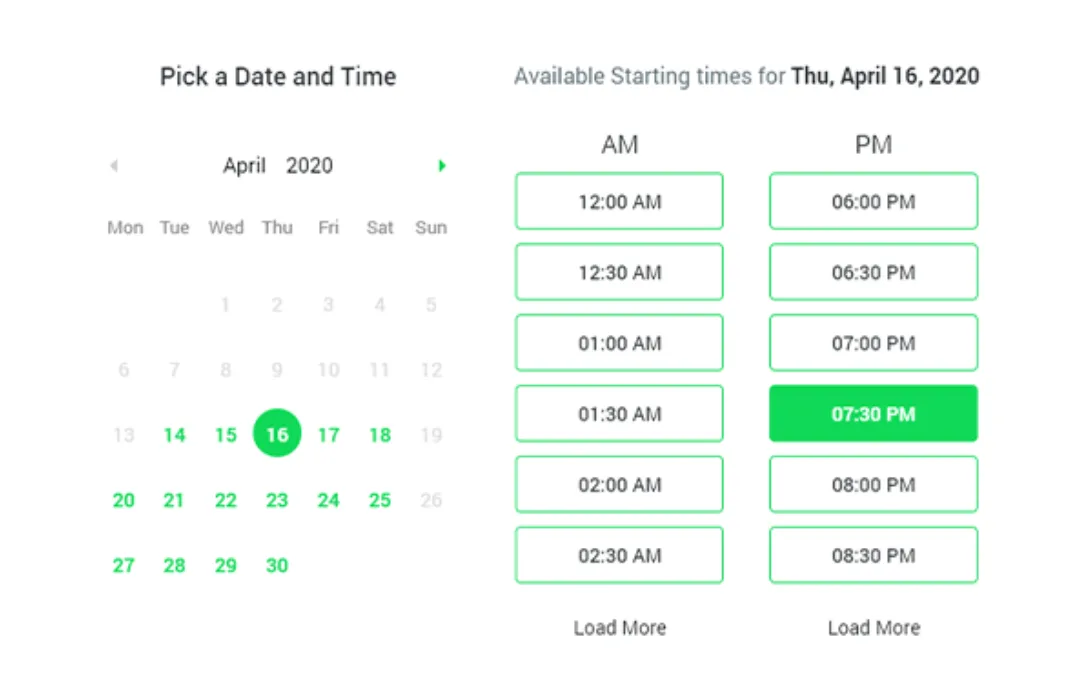Select April 14 on the calendar
The width and height of the screenshot is (1080, 700).
(x=175, y=435)
